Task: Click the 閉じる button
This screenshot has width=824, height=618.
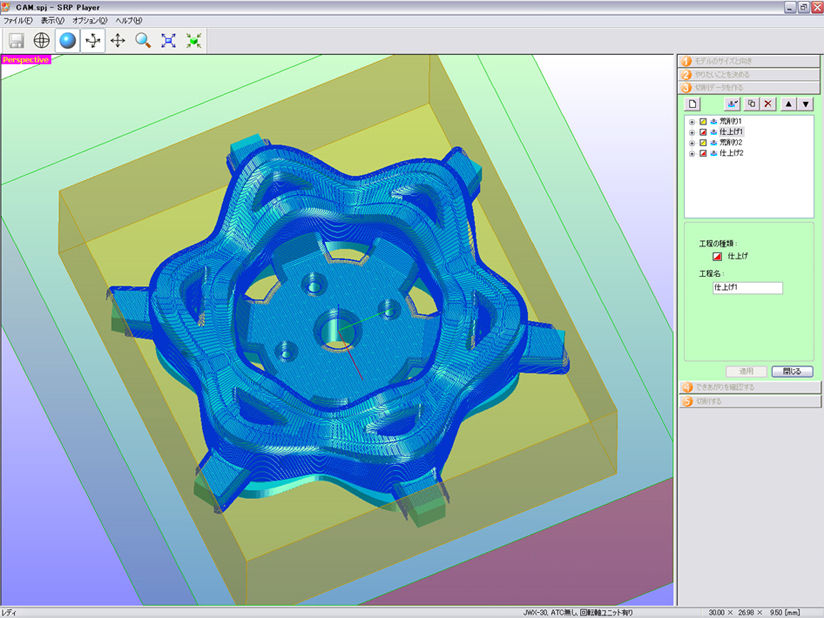Action: 792,371
